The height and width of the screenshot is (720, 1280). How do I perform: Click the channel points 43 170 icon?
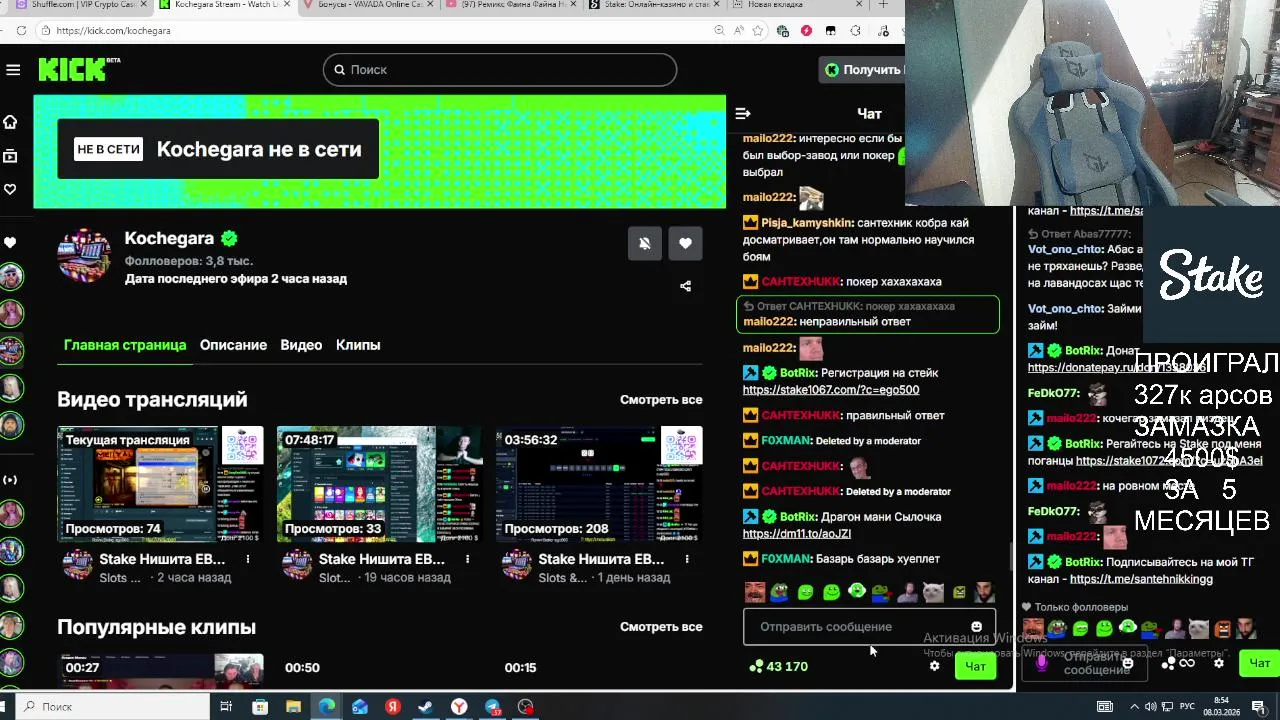click(x=756, y=666)
